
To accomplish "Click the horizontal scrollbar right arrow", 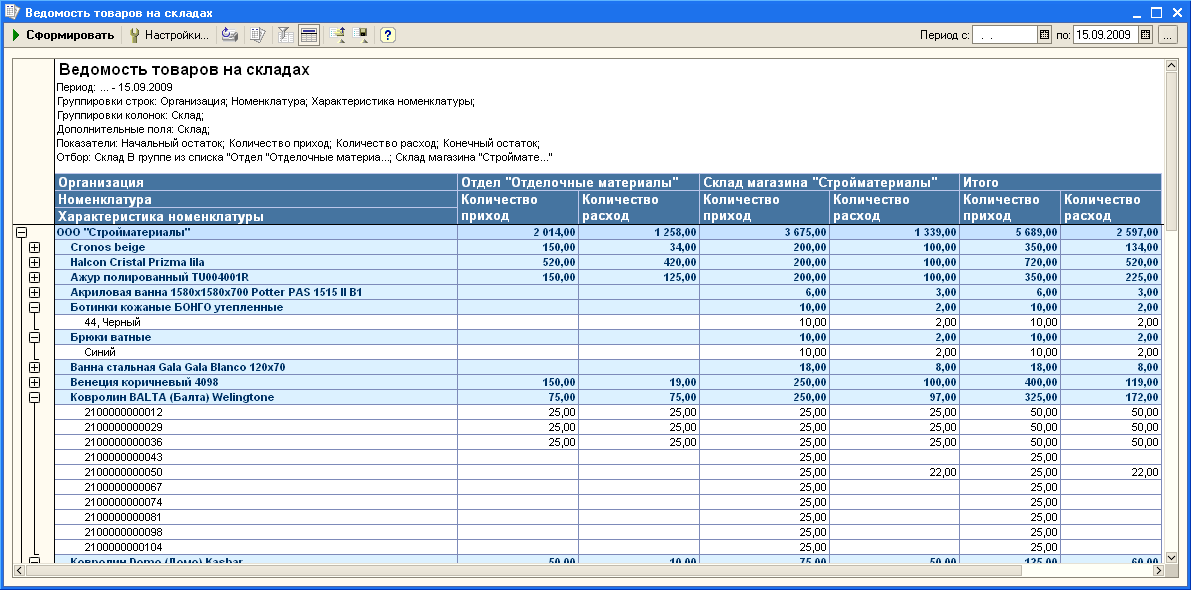I will click(1159, 570).
